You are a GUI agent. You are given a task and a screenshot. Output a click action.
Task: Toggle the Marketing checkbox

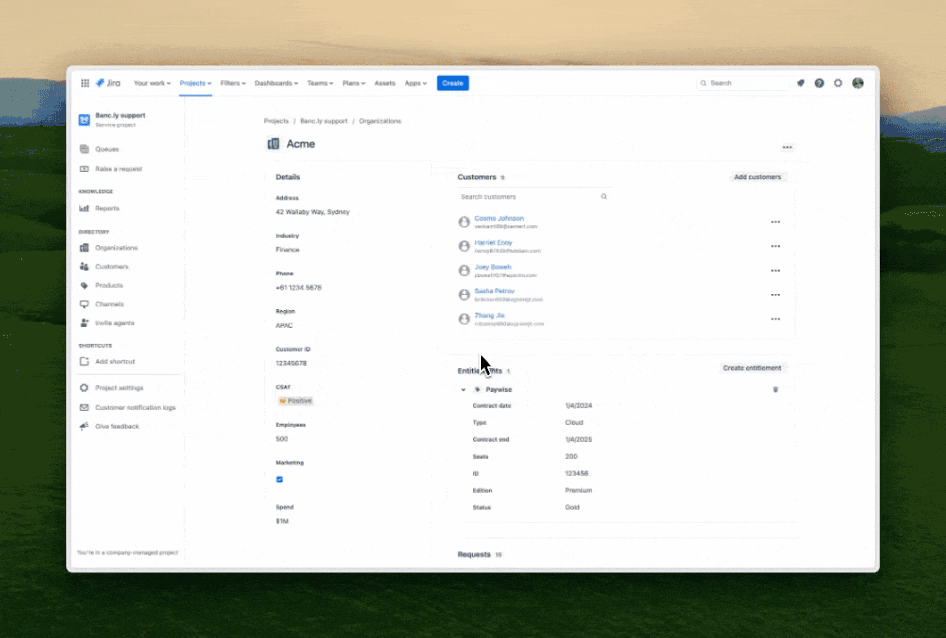[279, 479]
